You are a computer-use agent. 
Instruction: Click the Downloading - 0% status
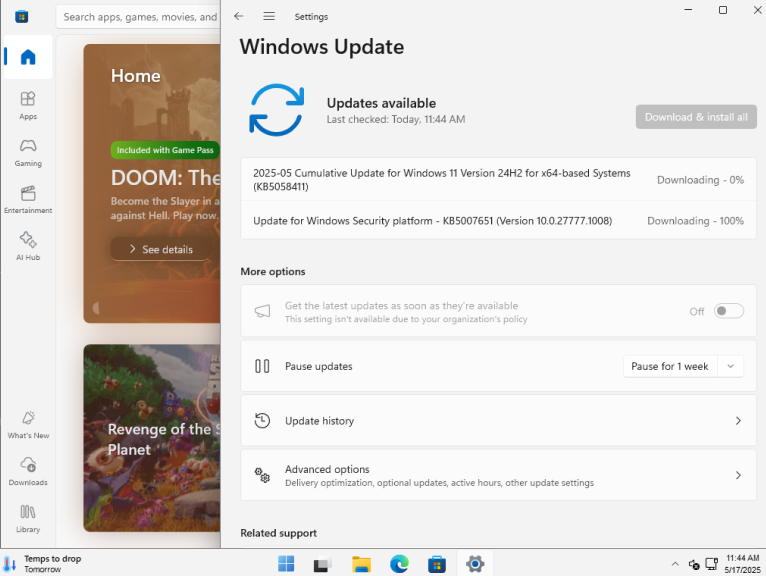click(700, 180)
